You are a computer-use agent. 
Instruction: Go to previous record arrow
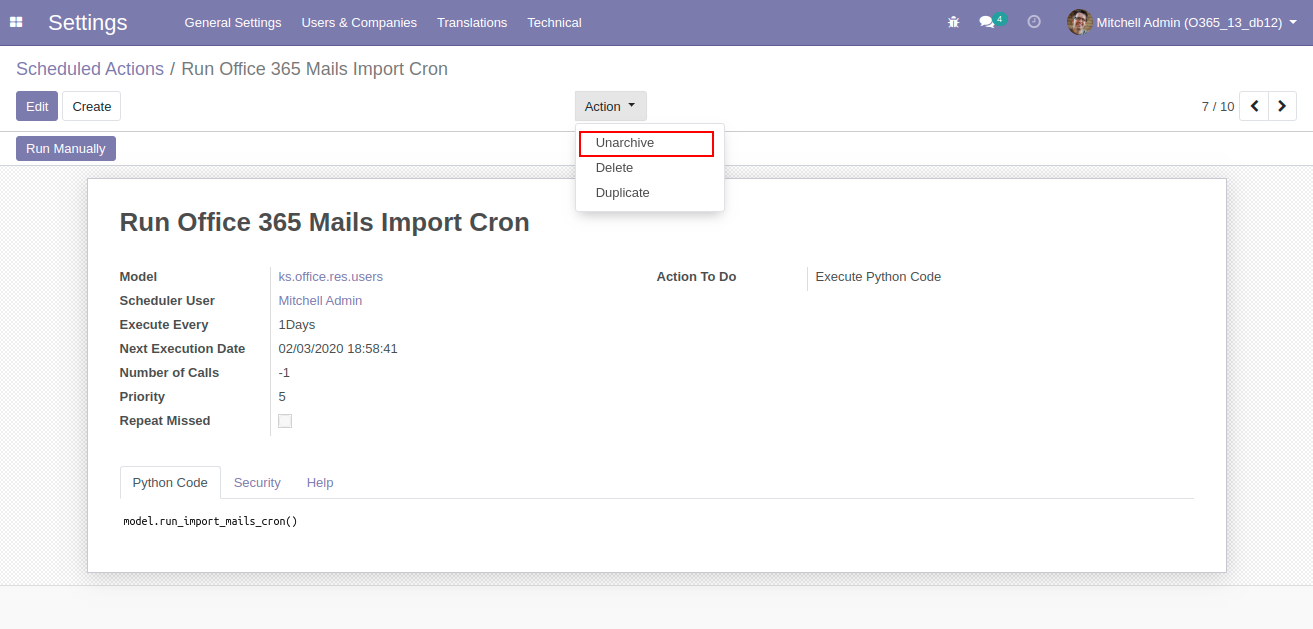click(1254, 106)
